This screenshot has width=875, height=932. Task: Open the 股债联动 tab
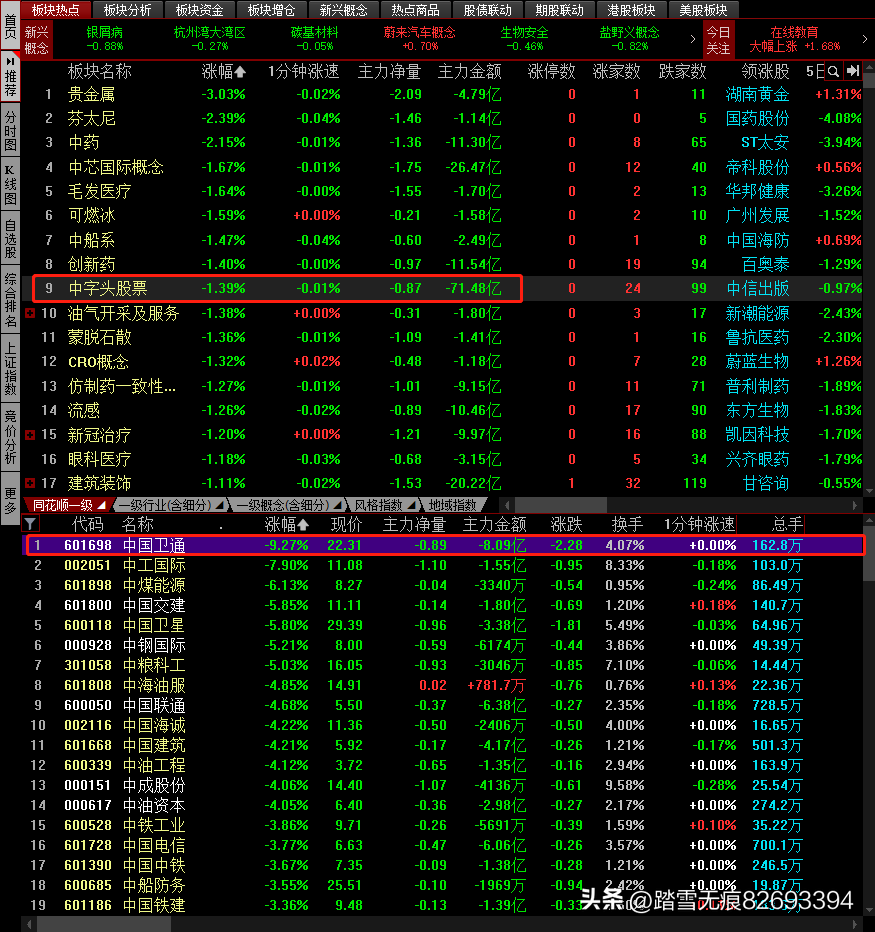[x=487, y=10]
